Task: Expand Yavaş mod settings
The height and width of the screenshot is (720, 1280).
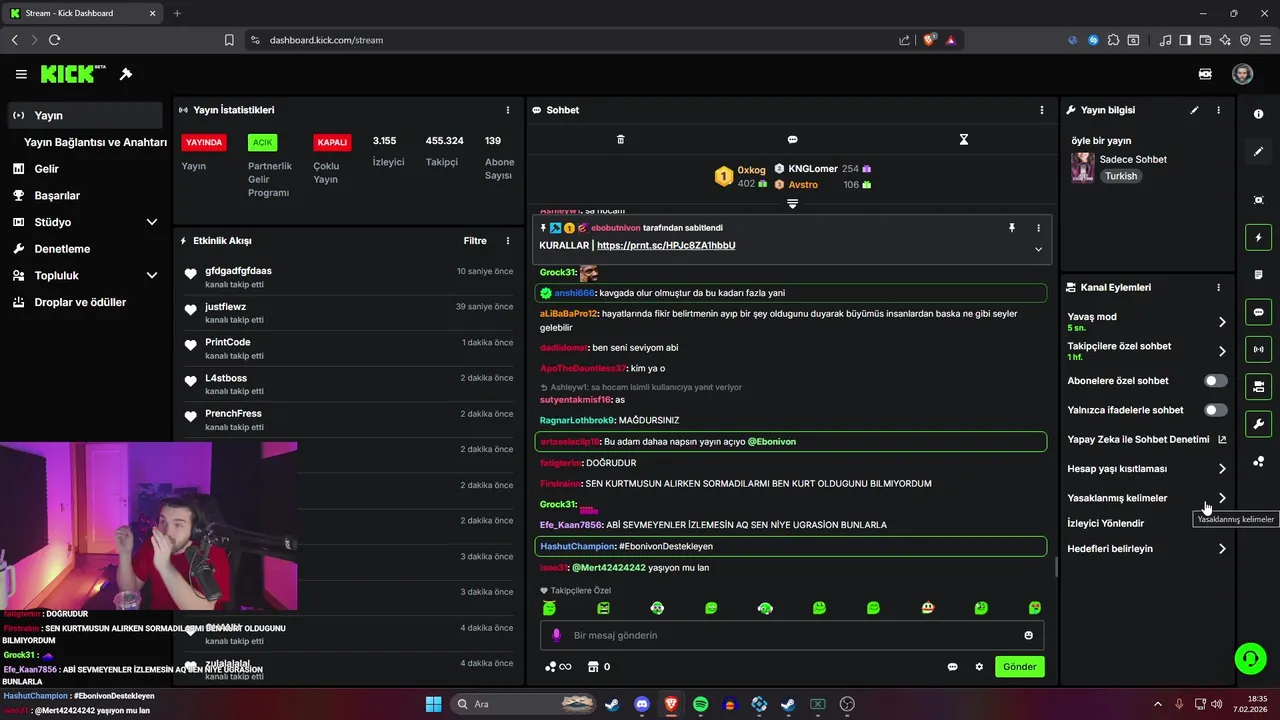Action: pyautogui.click(x=1221, y=322)
